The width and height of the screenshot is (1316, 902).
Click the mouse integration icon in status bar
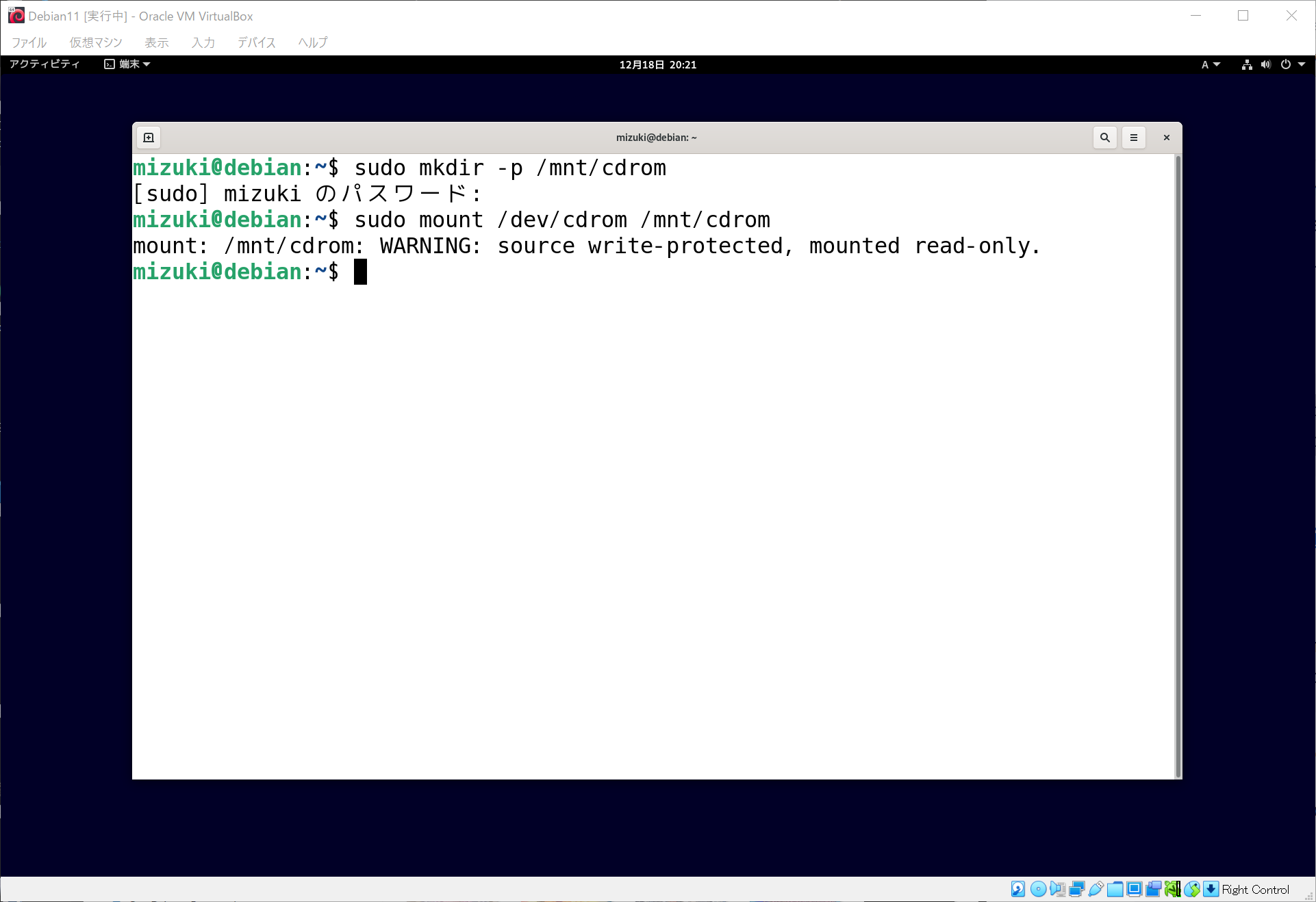1192,889
